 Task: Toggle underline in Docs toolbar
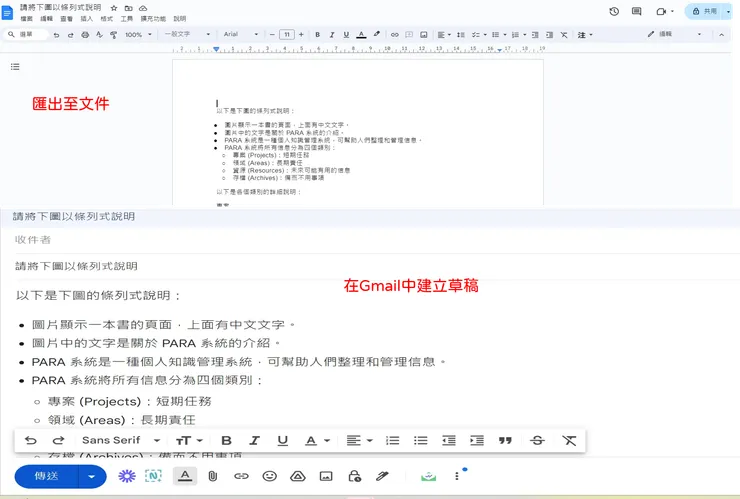coord(346,34)
